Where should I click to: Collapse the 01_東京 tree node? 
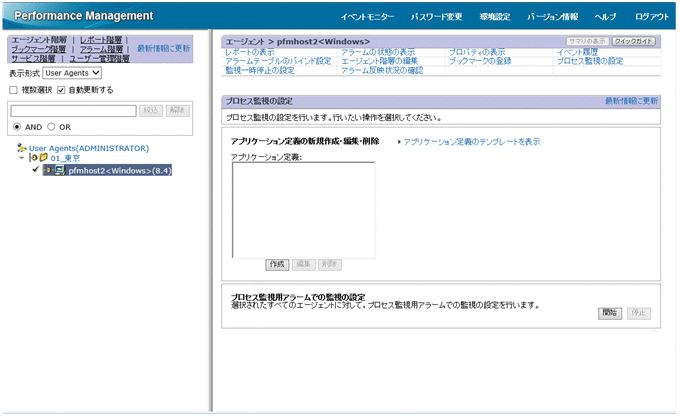click(x=22, y=158)
